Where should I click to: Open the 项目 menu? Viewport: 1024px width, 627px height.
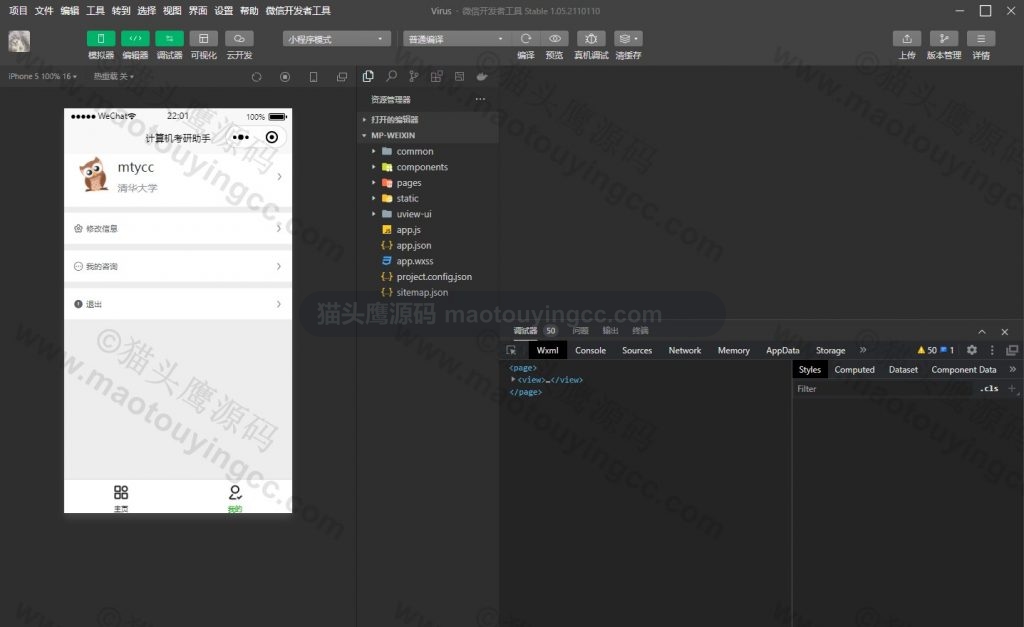click(x=18, y=10)
